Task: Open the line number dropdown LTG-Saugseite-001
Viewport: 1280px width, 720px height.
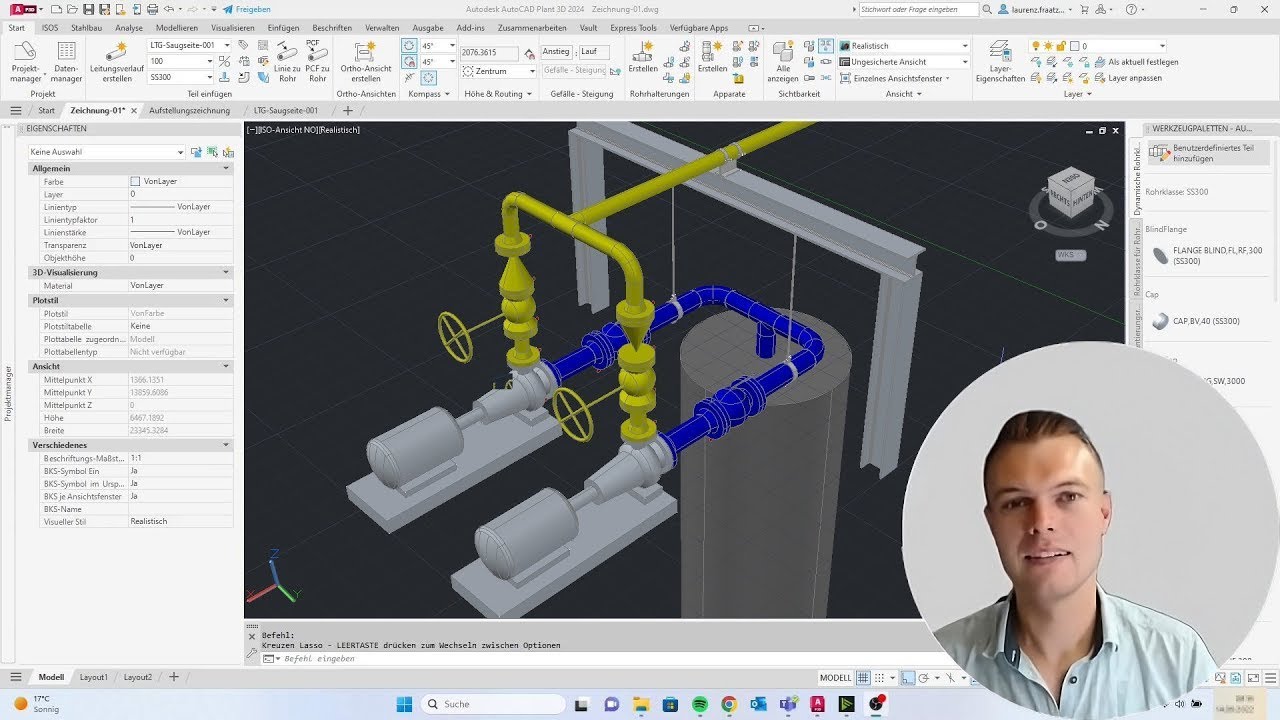Action: click(190, 46)
